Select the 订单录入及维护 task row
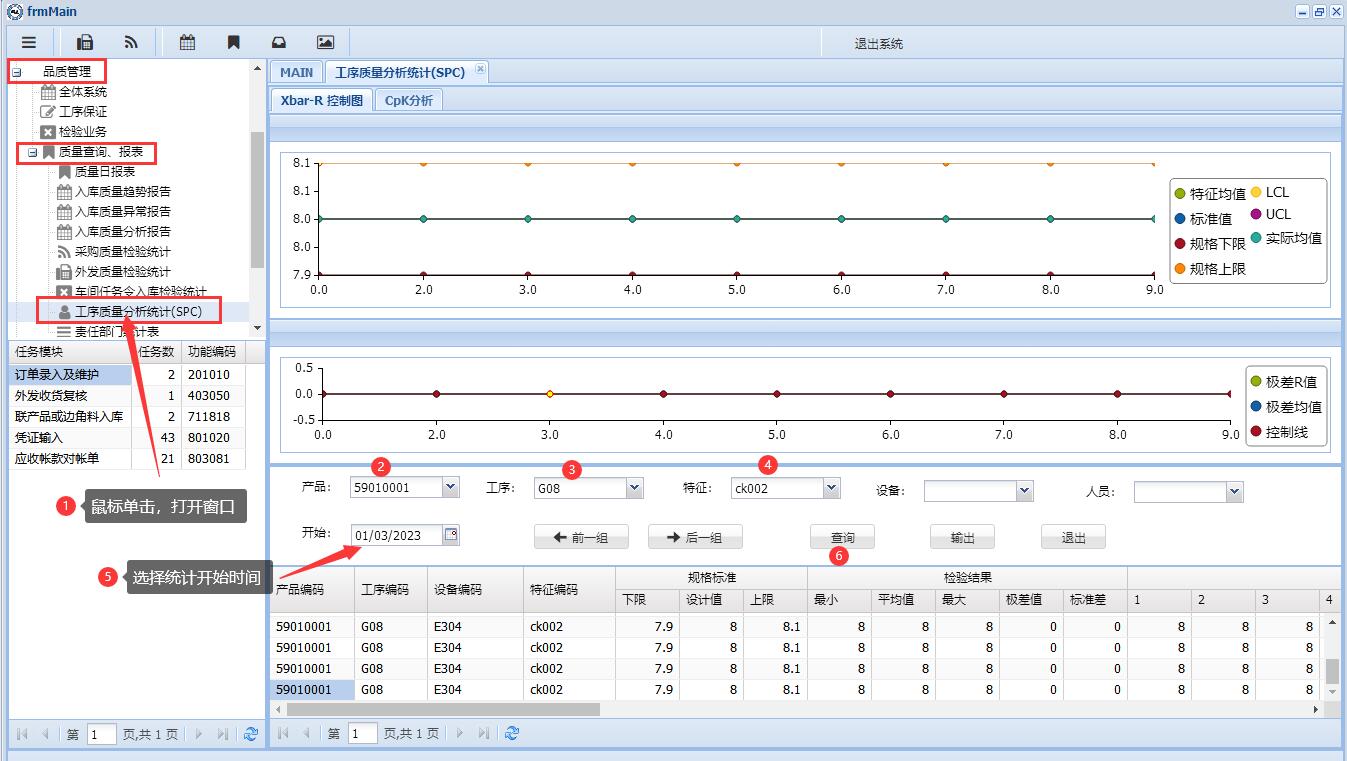Viewport: 1347px width, 761px height. pos(127,375)
